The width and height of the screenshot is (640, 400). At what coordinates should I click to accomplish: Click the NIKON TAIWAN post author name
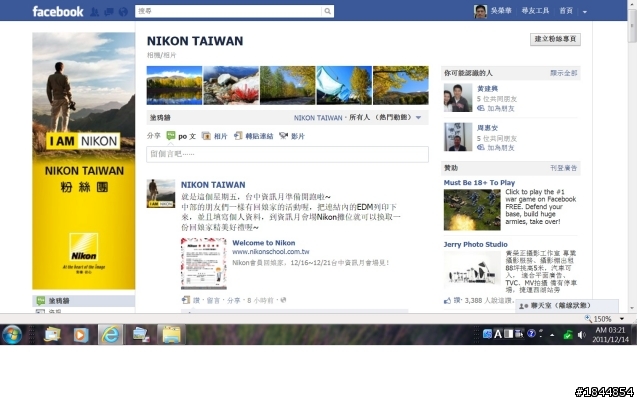pos(213,185)
